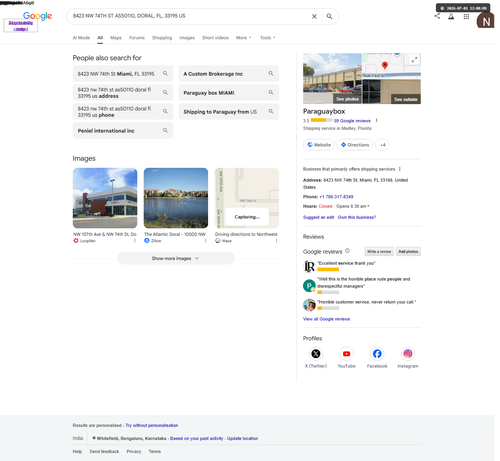Click the Website button for Paraguaybox

319,145
